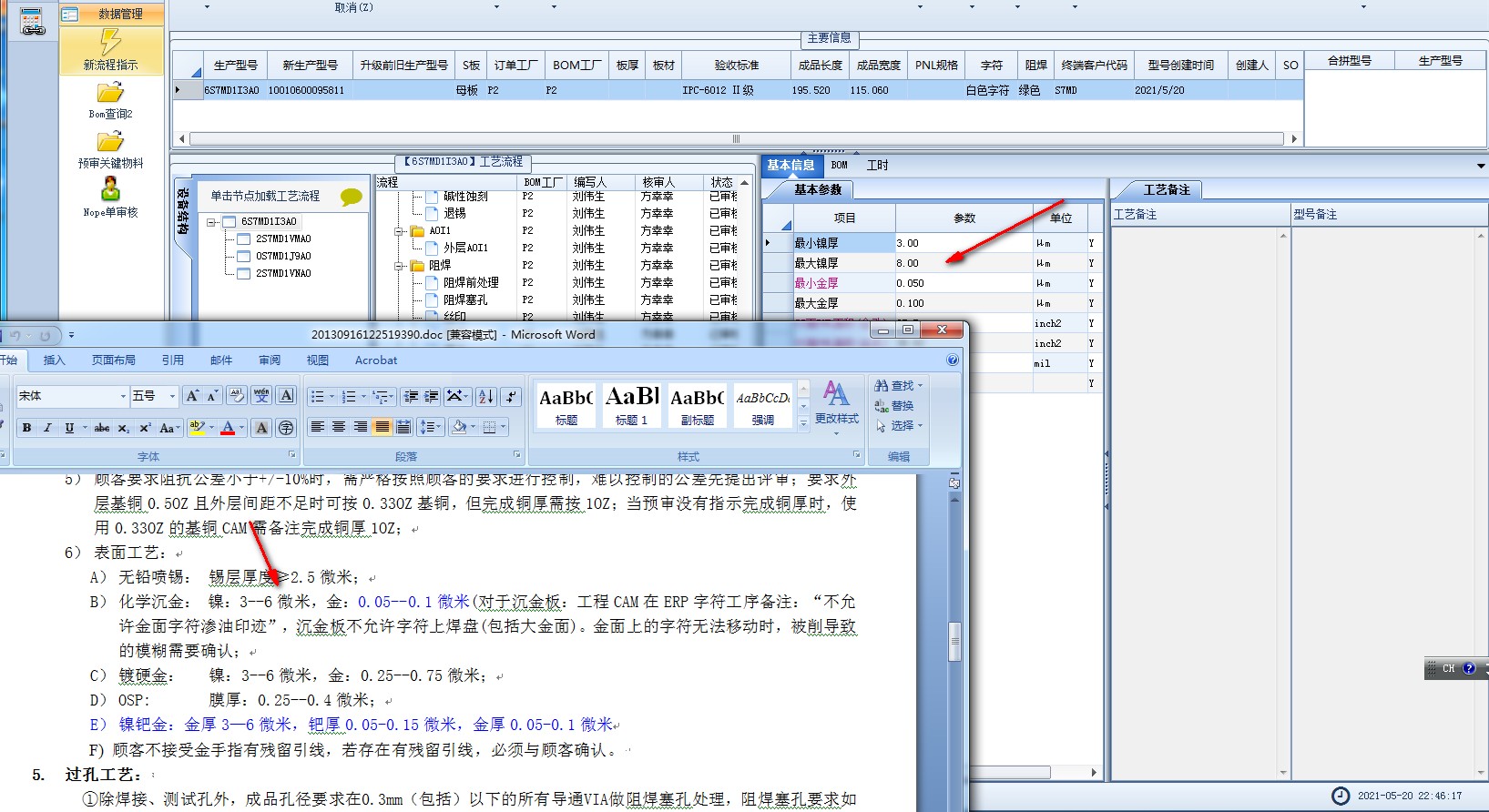1489x812 pixels.
Task: Toggle Bold formatting in Word
Action: click(27, 428)
